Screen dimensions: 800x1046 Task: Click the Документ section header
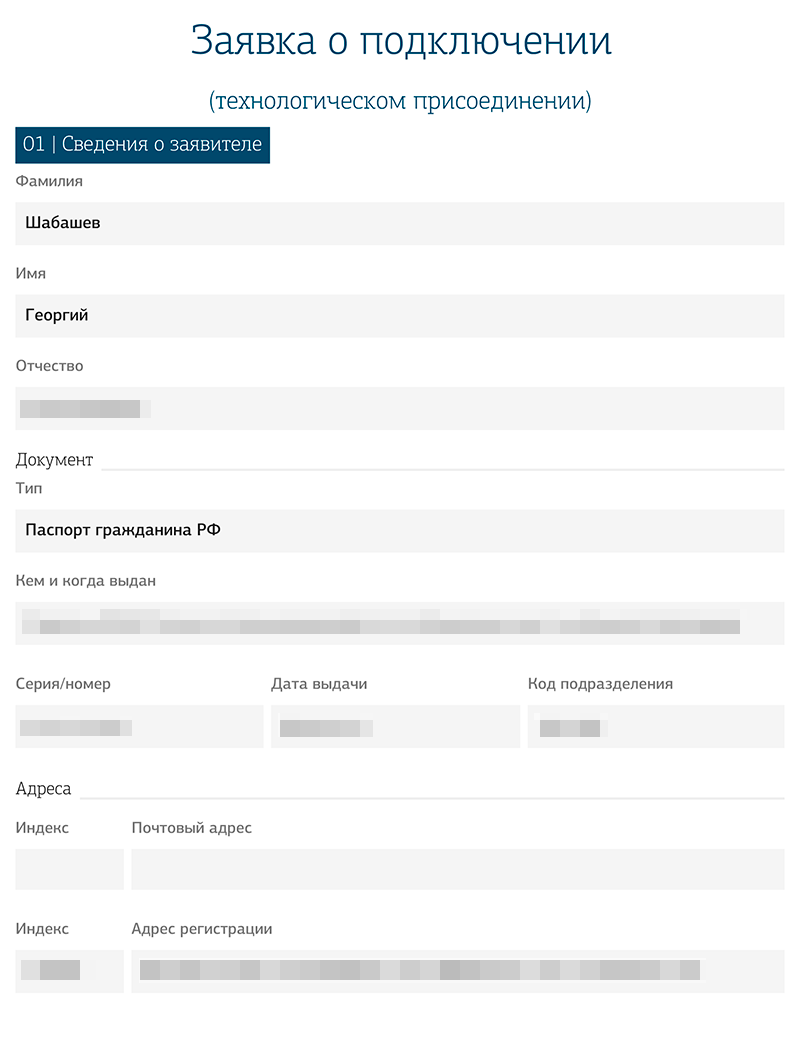click(54, 460)
